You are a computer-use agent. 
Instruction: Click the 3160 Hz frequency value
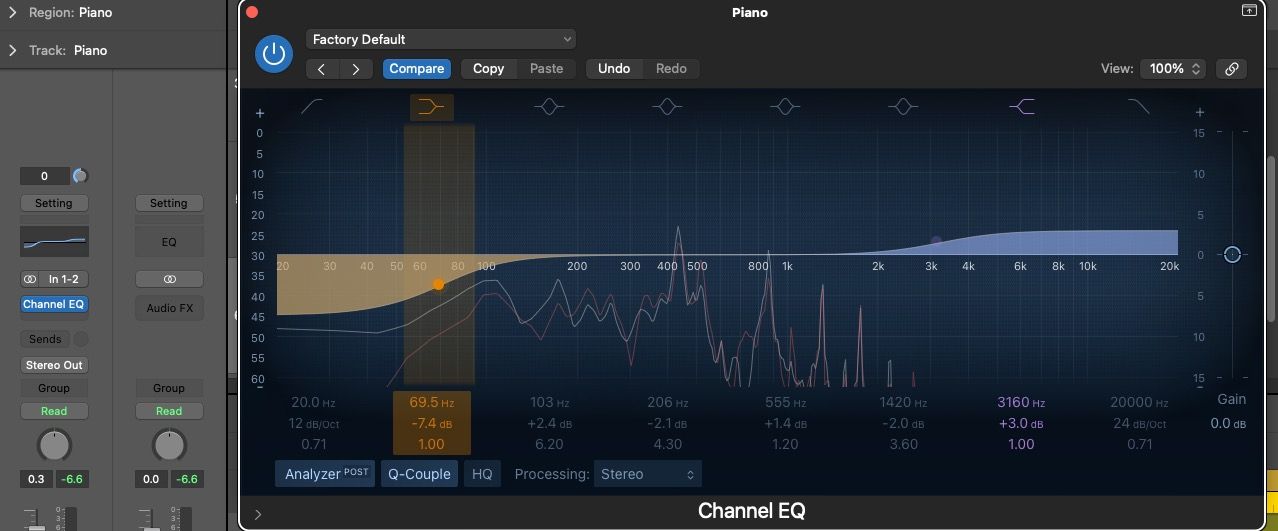(1021, 403)
